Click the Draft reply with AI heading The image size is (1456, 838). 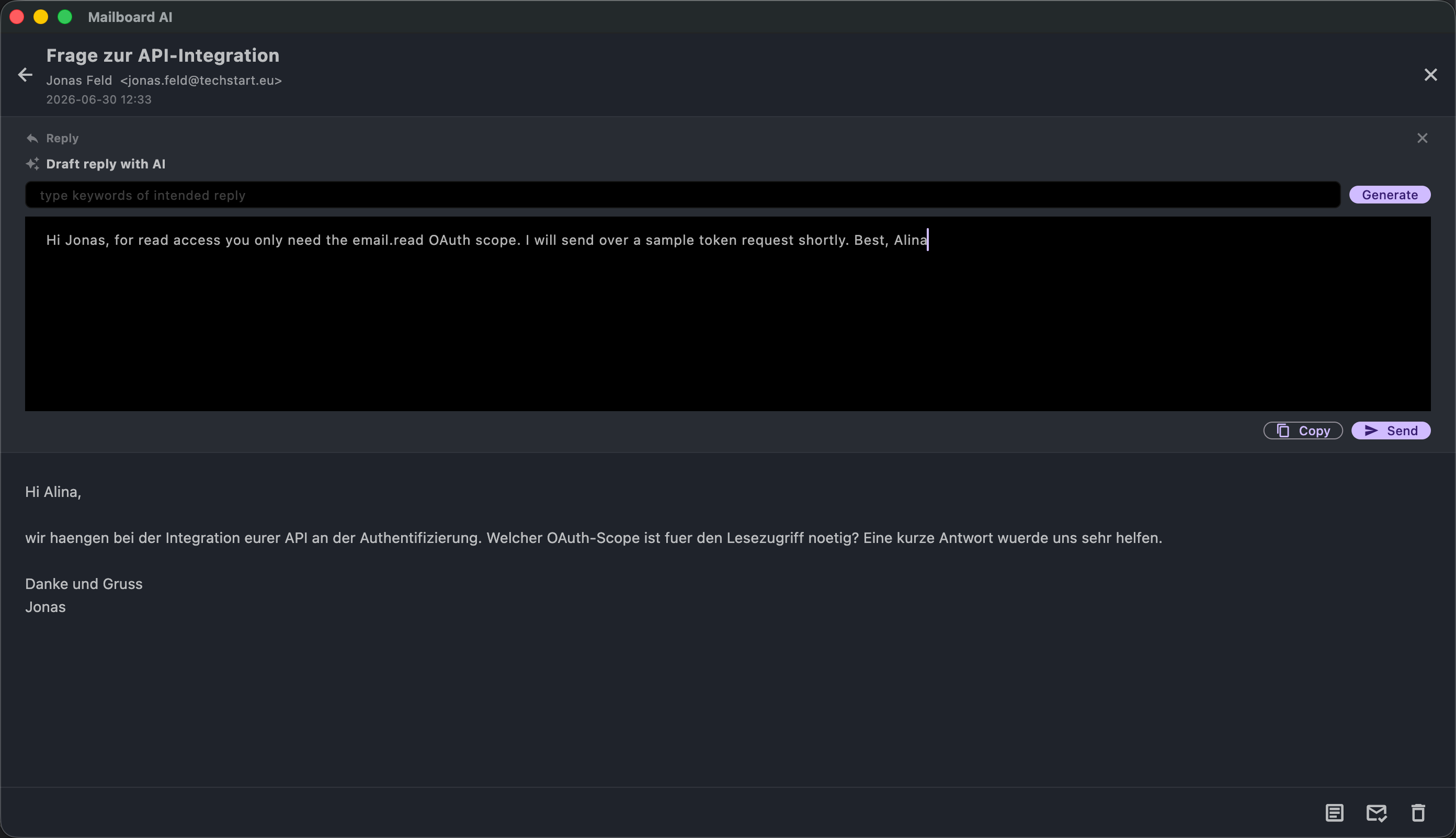106,164
